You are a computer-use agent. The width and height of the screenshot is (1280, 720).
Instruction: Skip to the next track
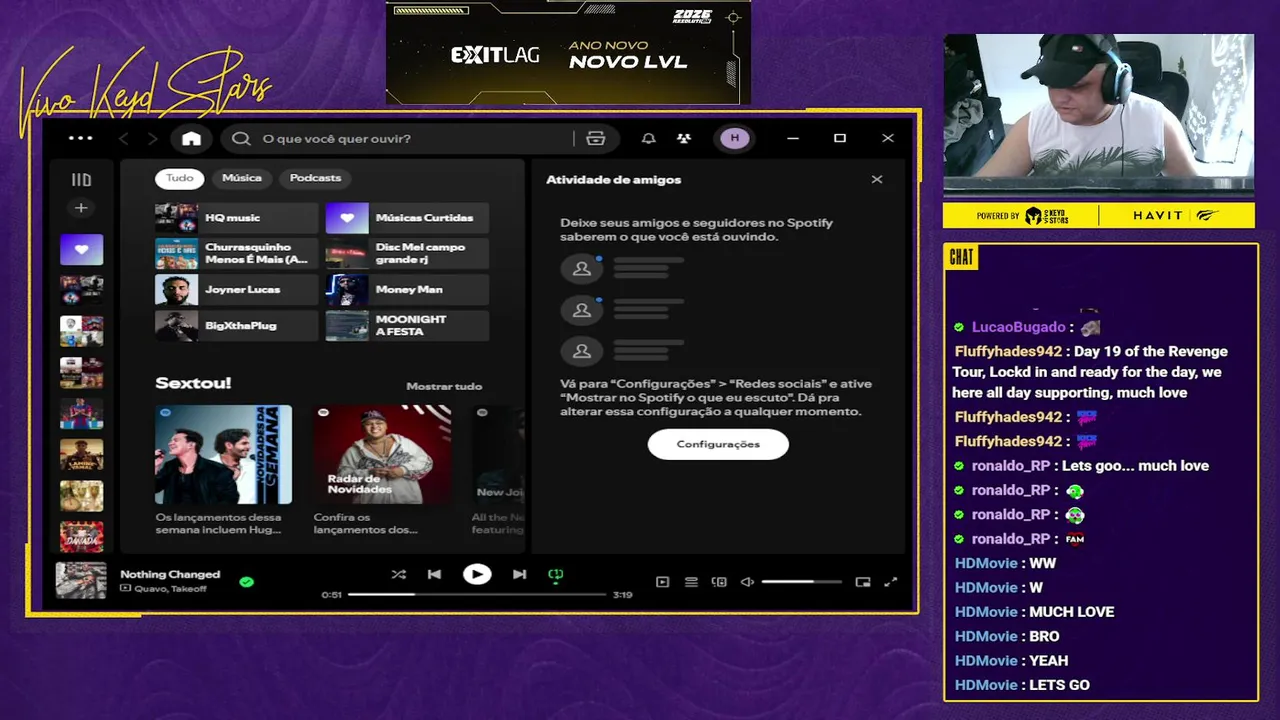pyautogui.click(x=519, y=574)
